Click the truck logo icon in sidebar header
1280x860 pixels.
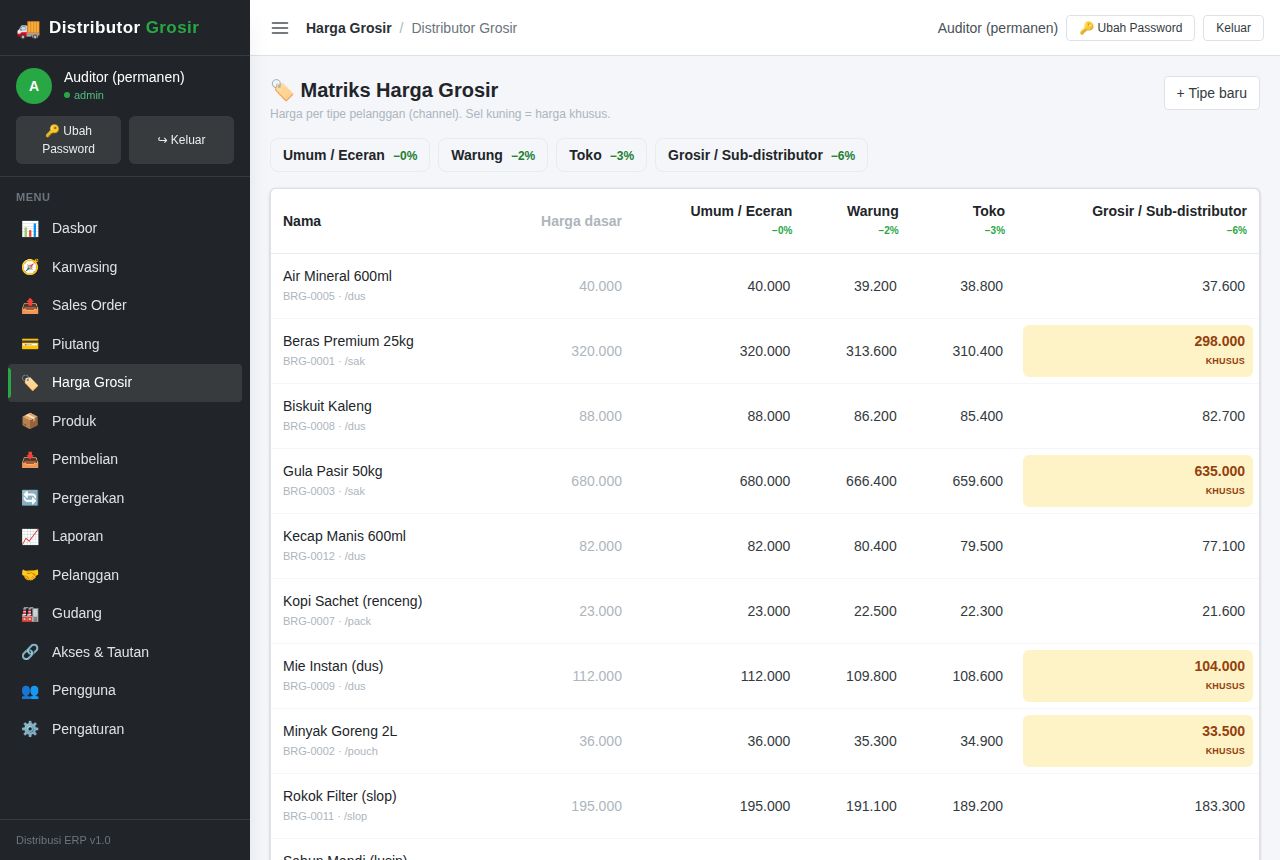(x=28, y=28)
